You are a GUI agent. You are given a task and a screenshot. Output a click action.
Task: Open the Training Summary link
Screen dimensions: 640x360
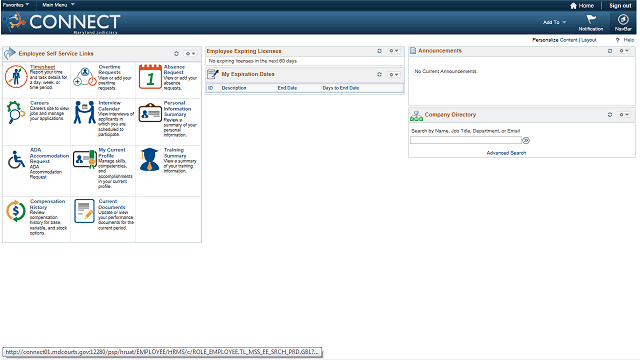click(175, 153)
